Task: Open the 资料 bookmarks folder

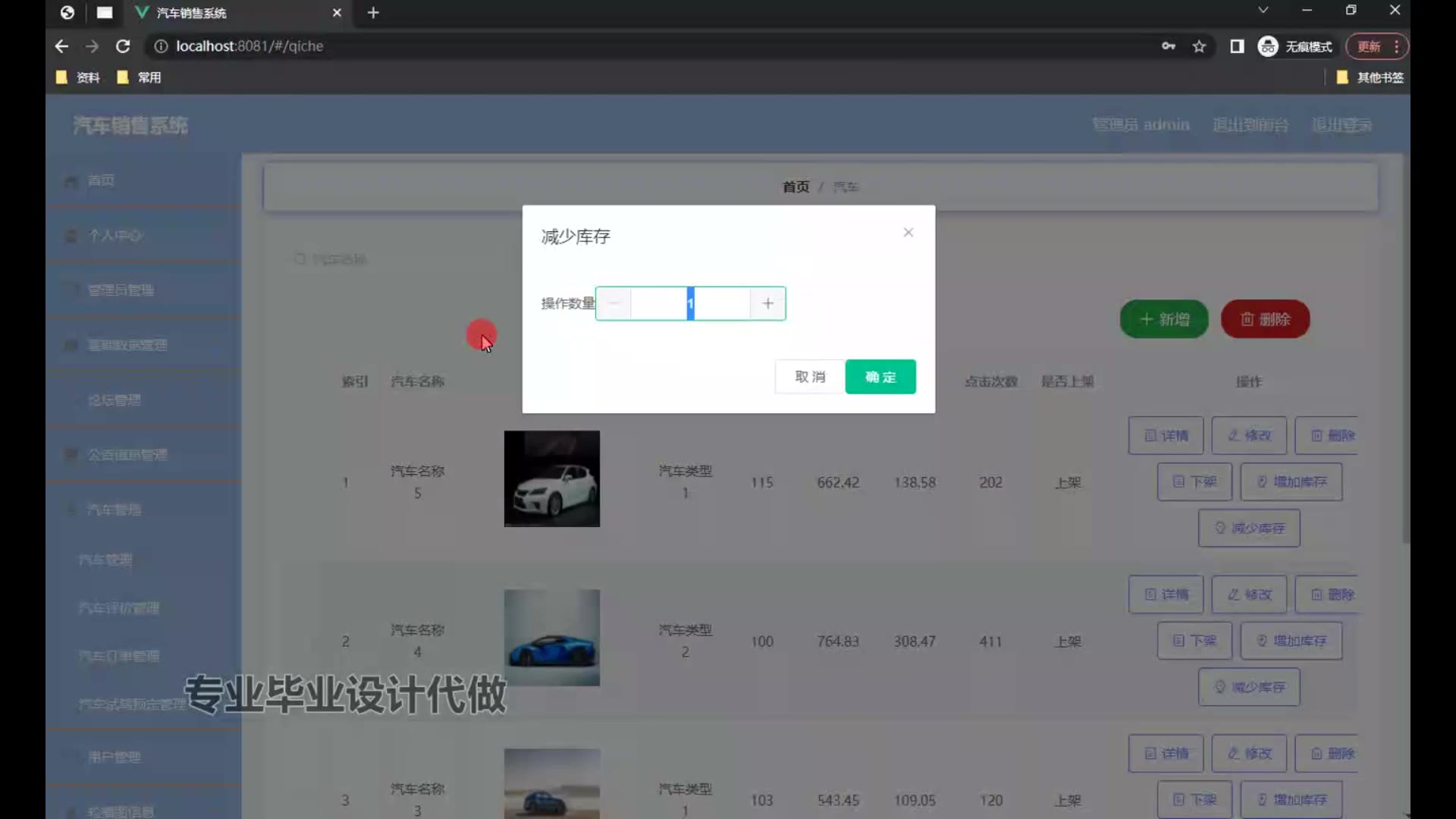Action: pos(78,77)
